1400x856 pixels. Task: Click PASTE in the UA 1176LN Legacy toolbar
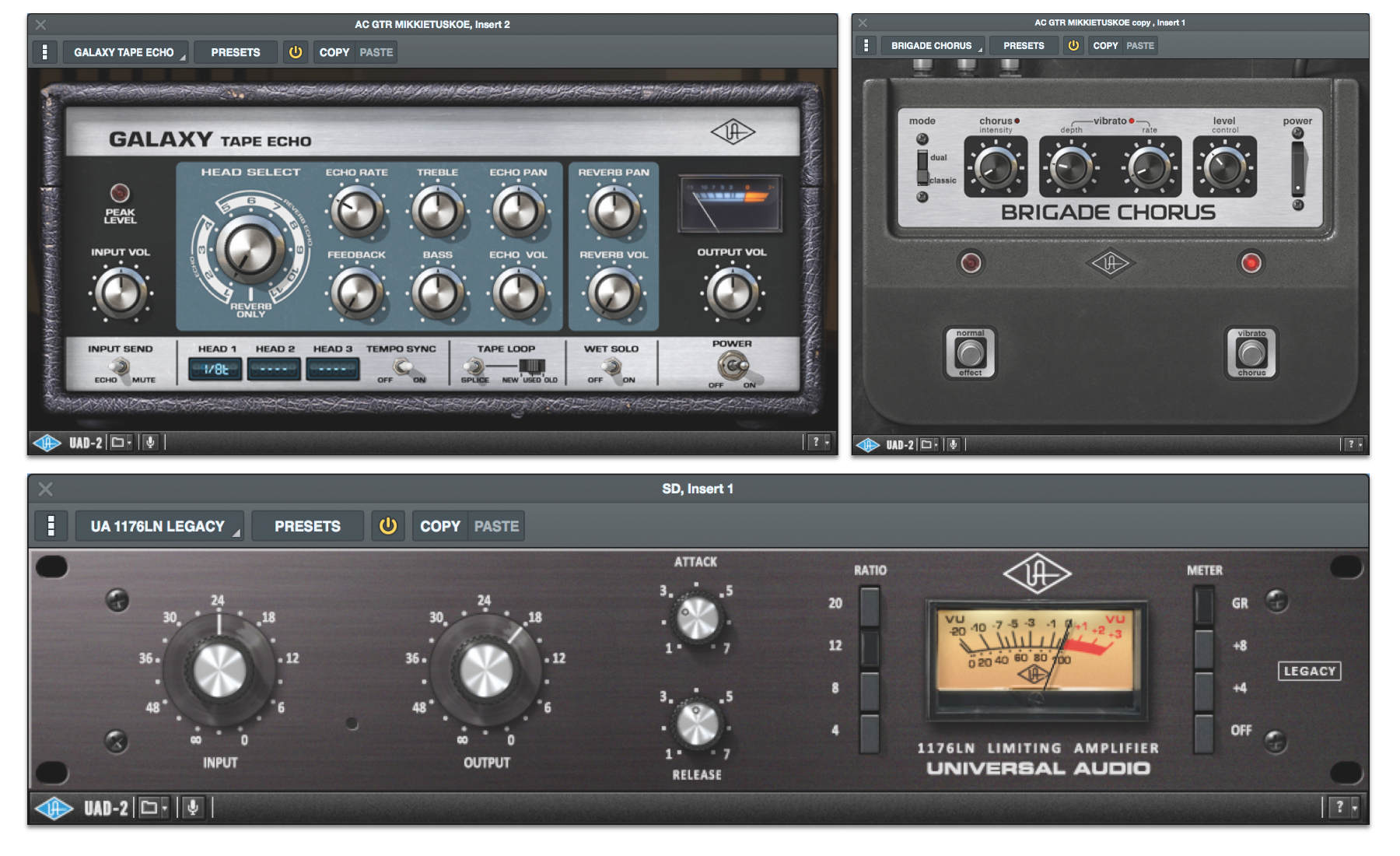(x=496, y=526)
